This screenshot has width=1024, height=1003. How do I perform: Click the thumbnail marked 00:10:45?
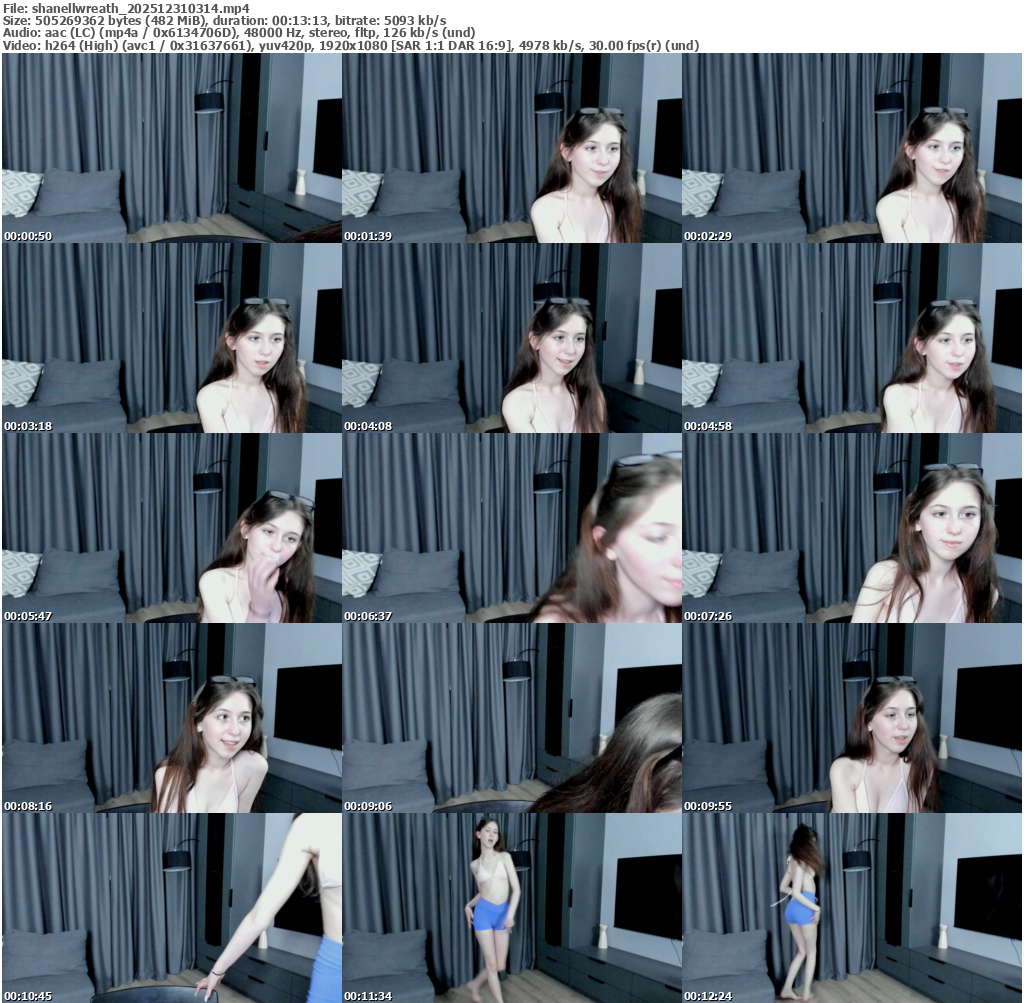[x=171, y=908]
